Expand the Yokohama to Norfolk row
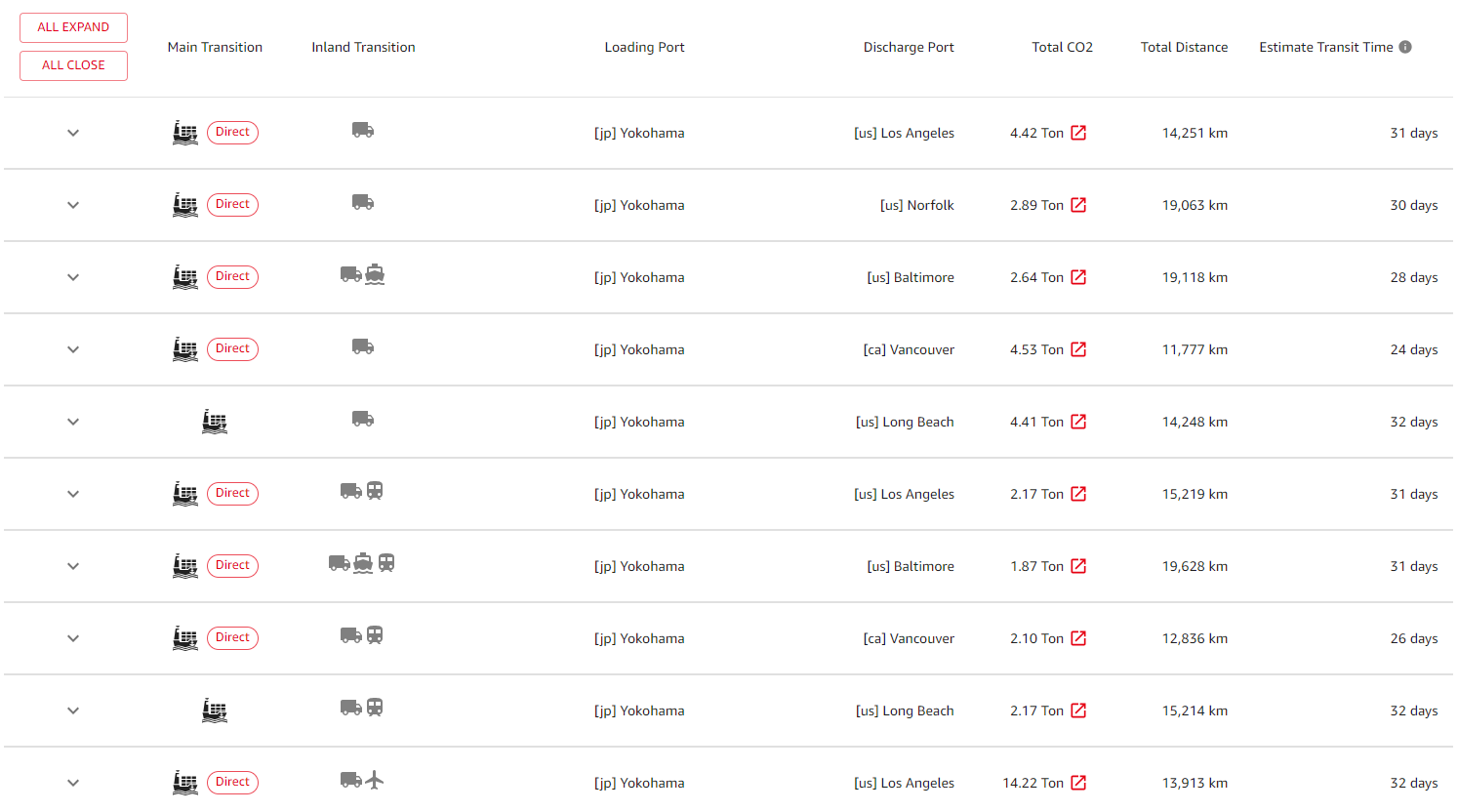 coord(73,205)
